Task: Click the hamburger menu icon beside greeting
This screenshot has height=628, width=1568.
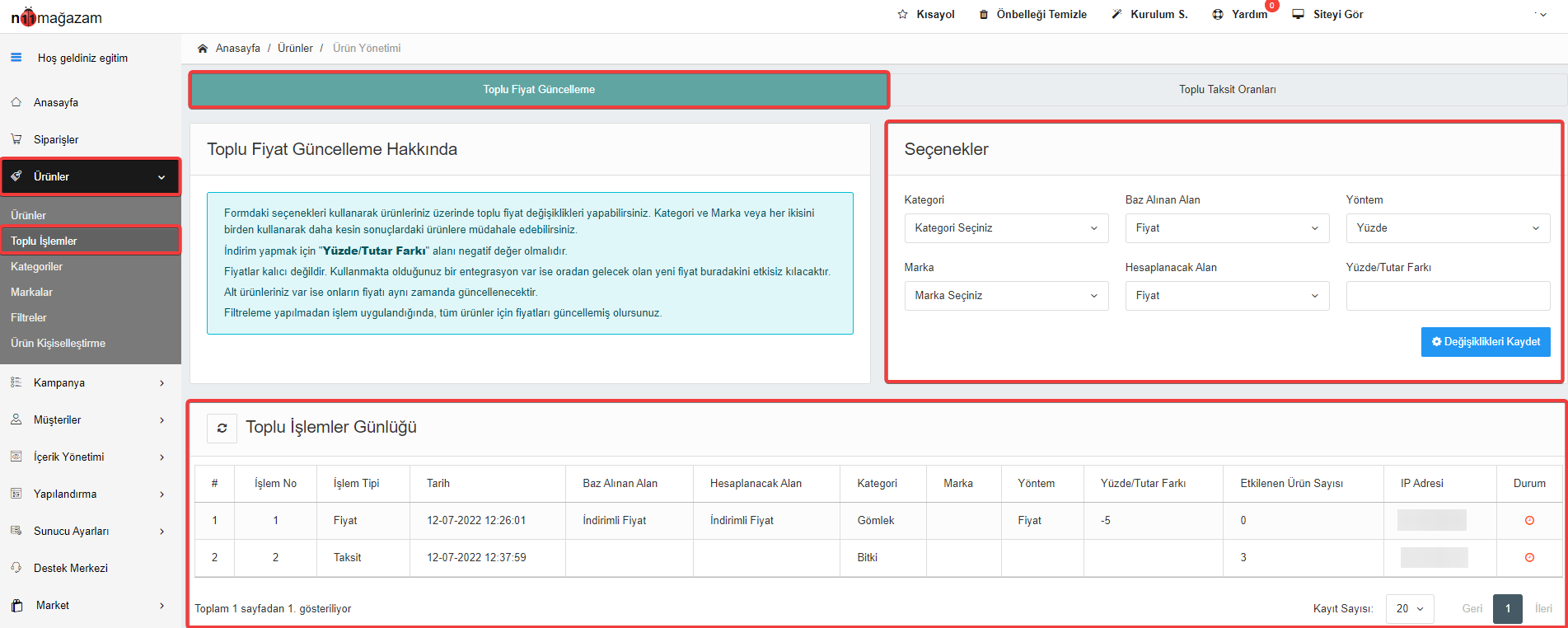Action: point(16,58)
